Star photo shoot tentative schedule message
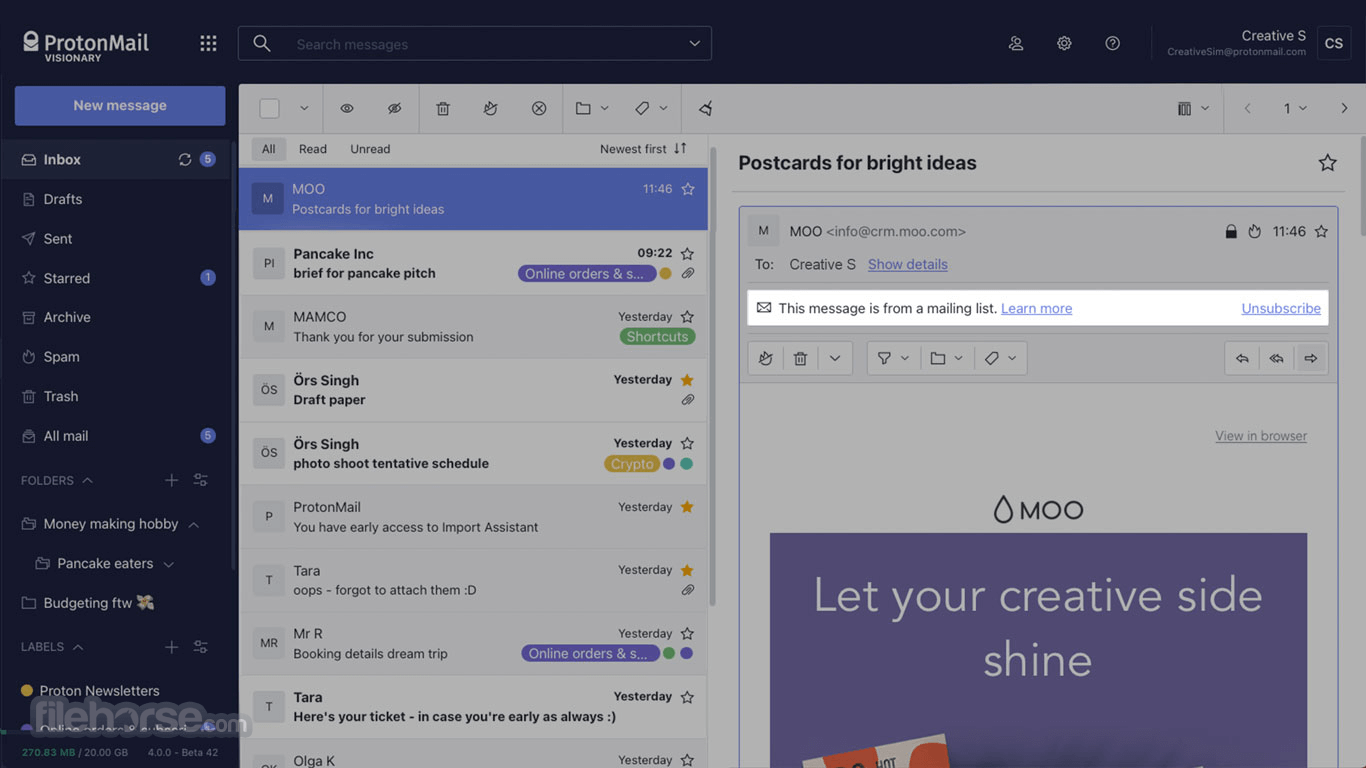Image resolution: width=1366 pixels, height=768 pixels. tap(687, 443)
